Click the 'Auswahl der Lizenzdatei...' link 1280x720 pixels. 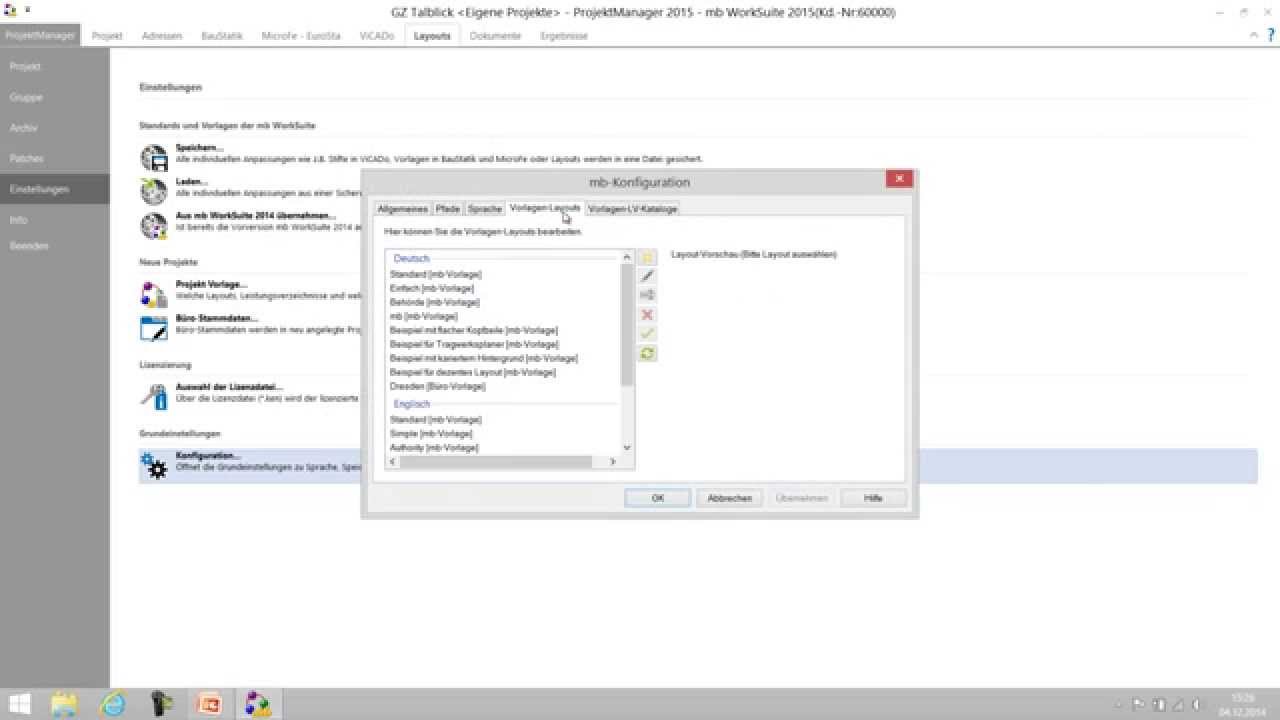(229, 386)
